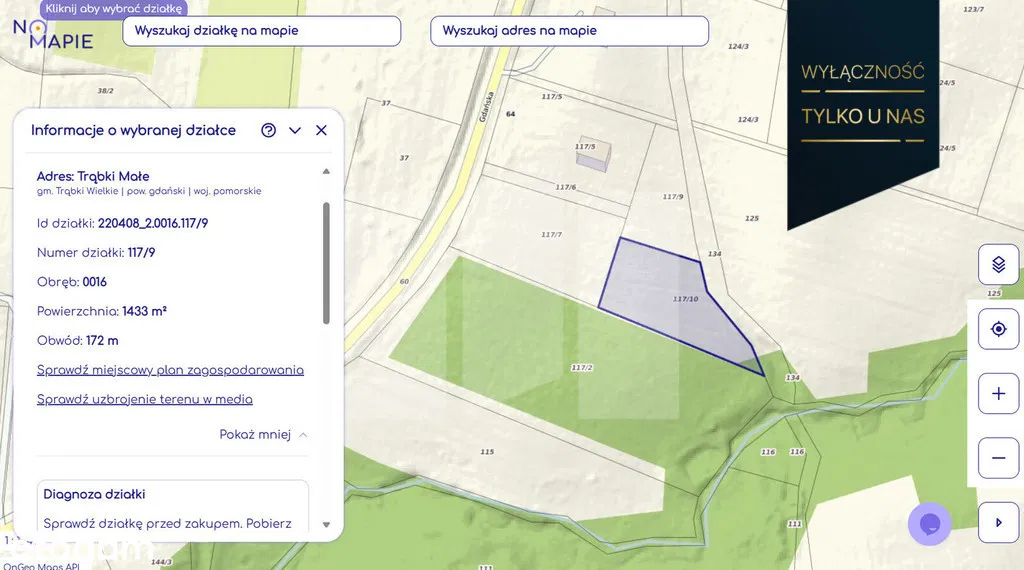This screenshot has width=1024, height=570.
Task: Collapse the panel with the chevron arrow
Action: point(295,130)
